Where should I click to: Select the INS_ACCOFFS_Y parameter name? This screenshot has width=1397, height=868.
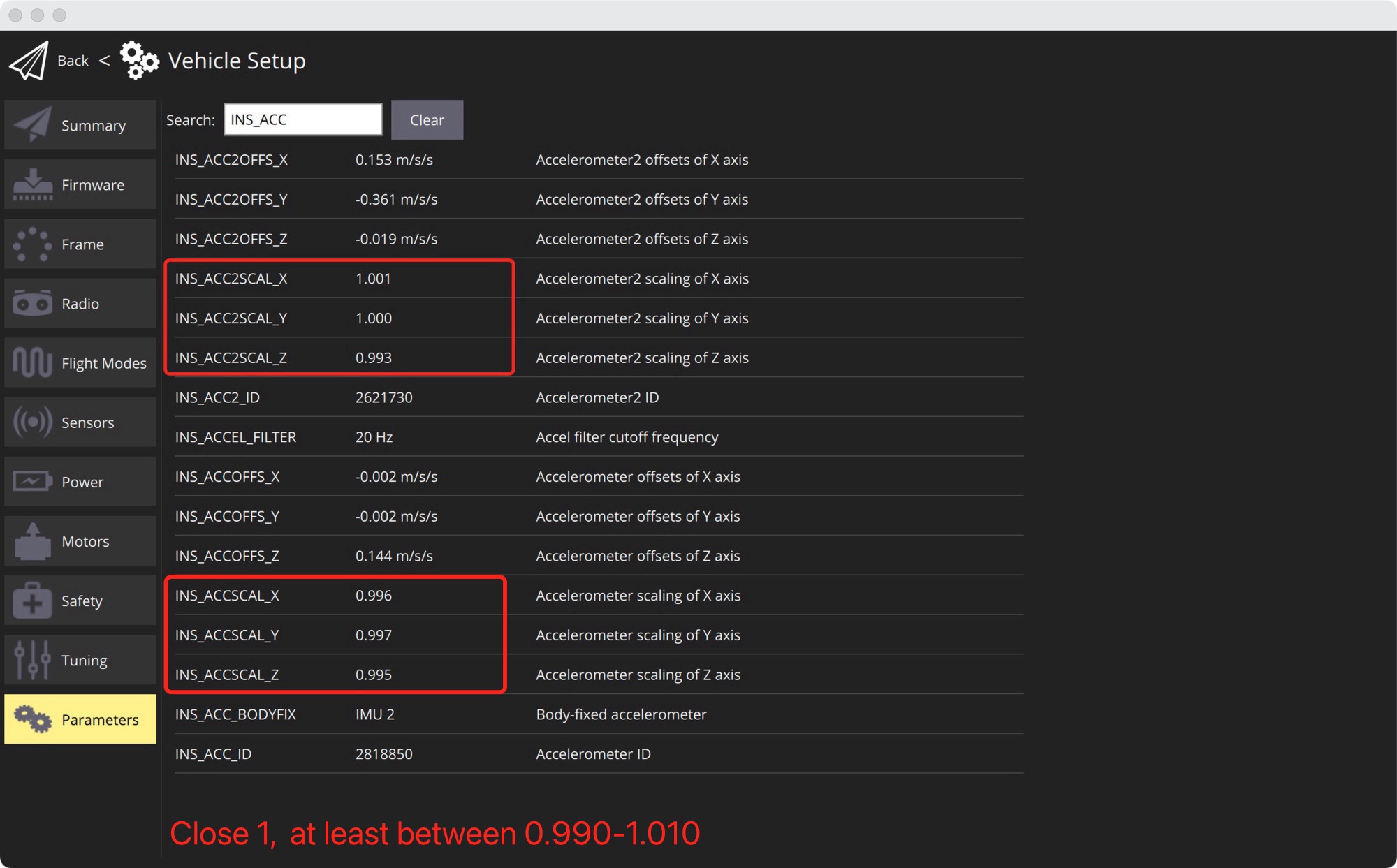point(227,516)
